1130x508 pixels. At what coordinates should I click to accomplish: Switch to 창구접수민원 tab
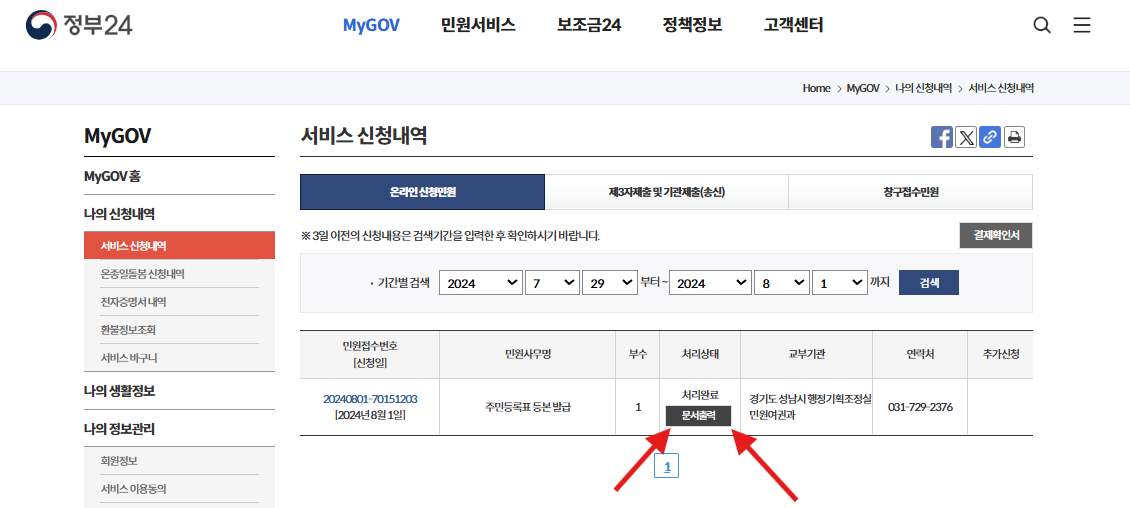[910, 192]
